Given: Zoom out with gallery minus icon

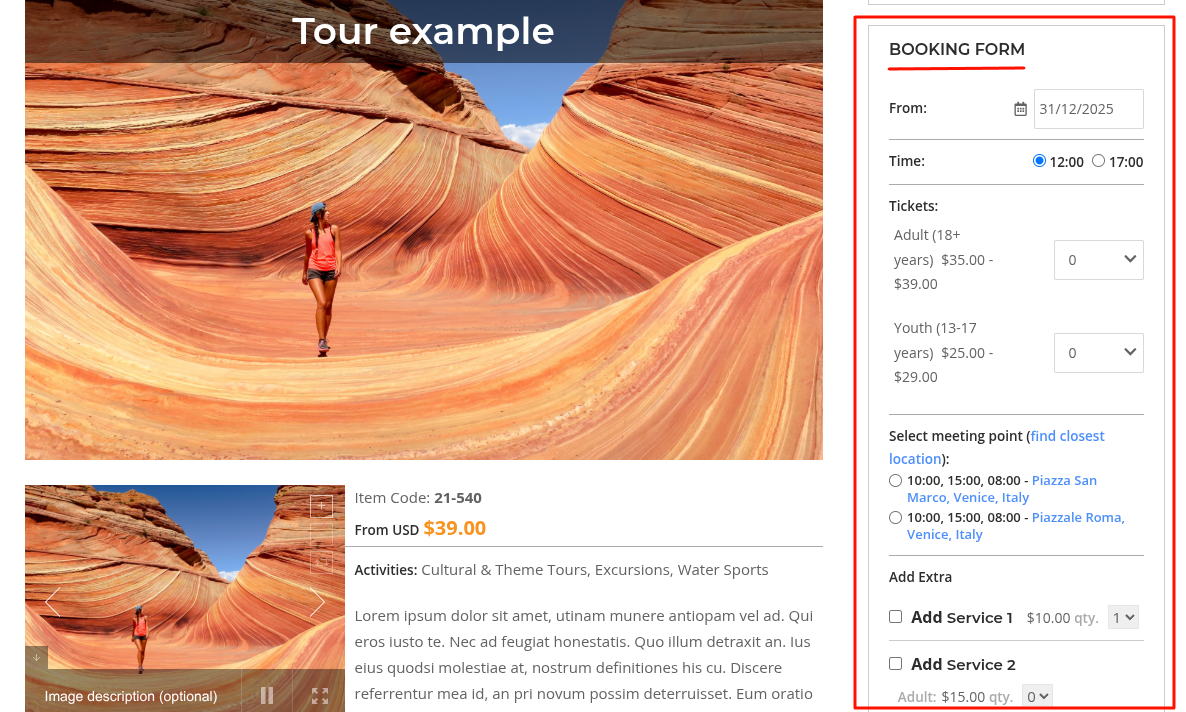Looking at the screenshot, I should click(321, 535).
